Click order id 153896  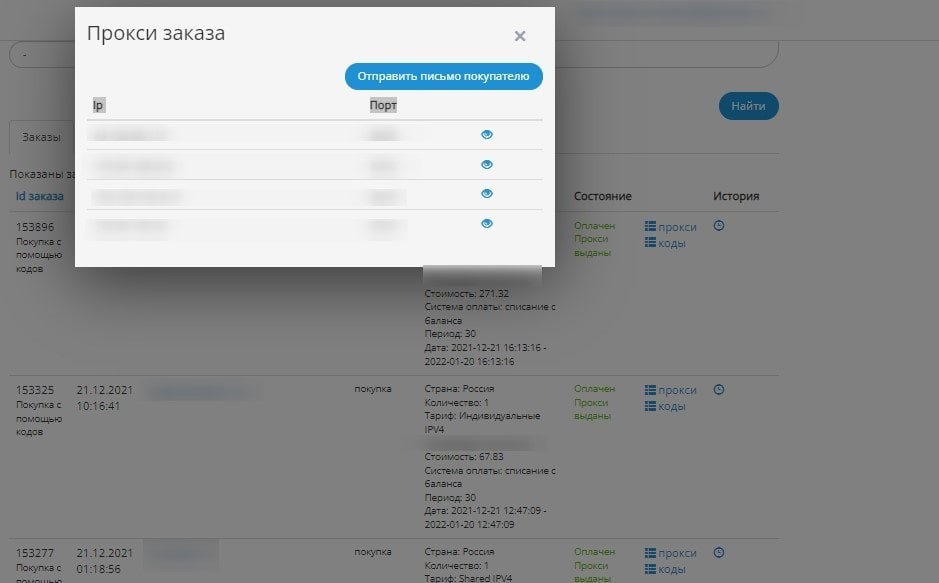pos(35,227)
